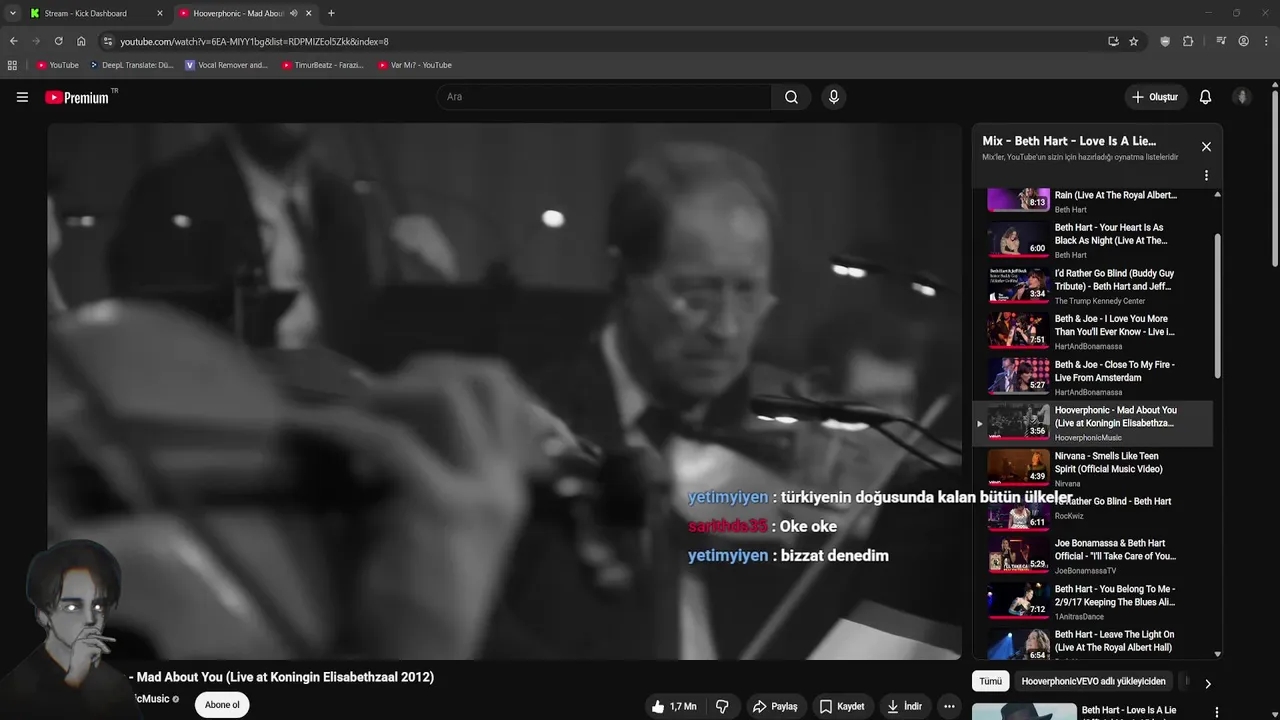The width and height of the screenshot is (1280, 720).
Task: Close the Hooverphonic tab
Action: [308, 13]
